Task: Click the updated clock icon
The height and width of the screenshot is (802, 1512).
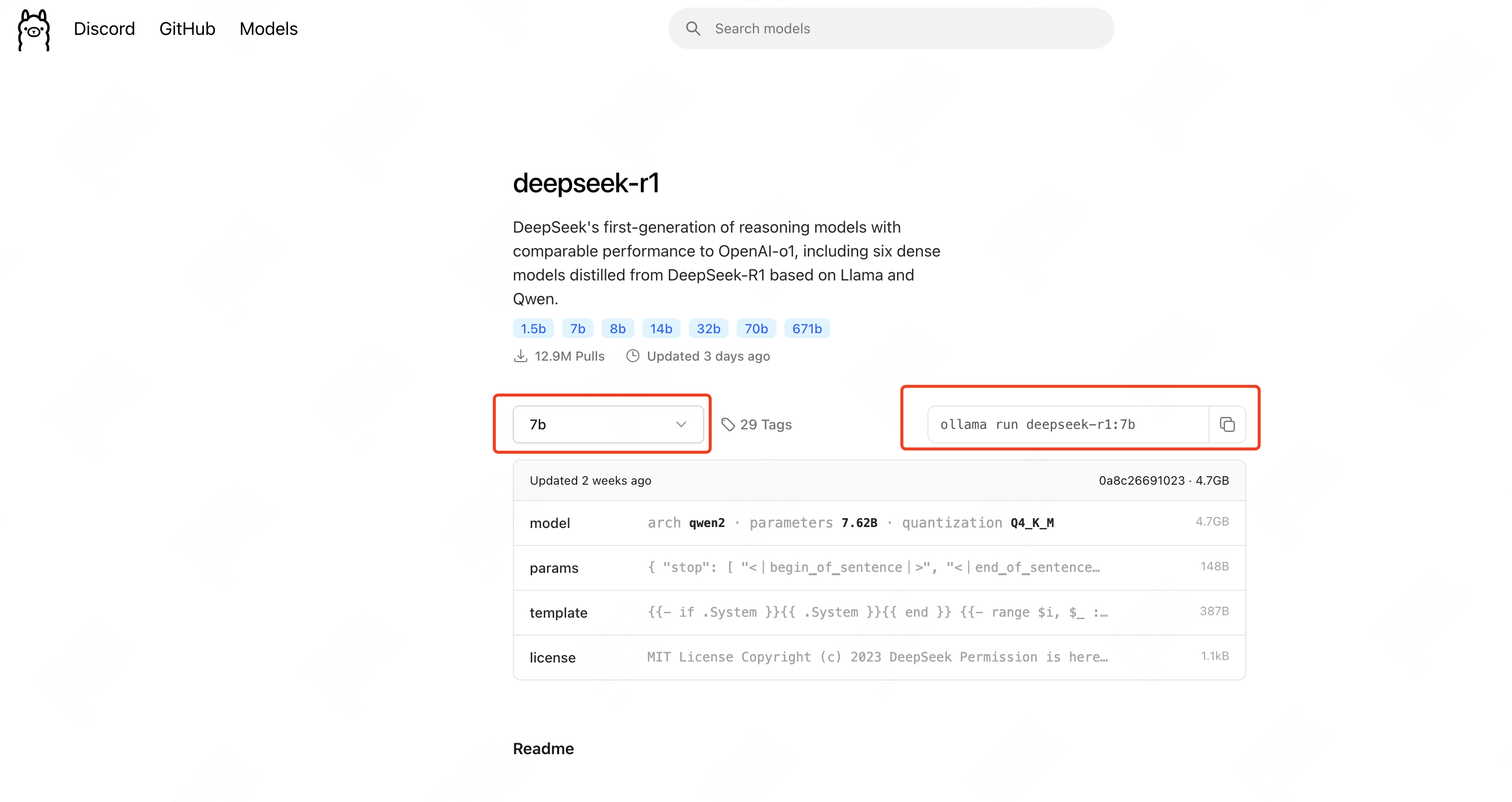Action: [632, 356]
